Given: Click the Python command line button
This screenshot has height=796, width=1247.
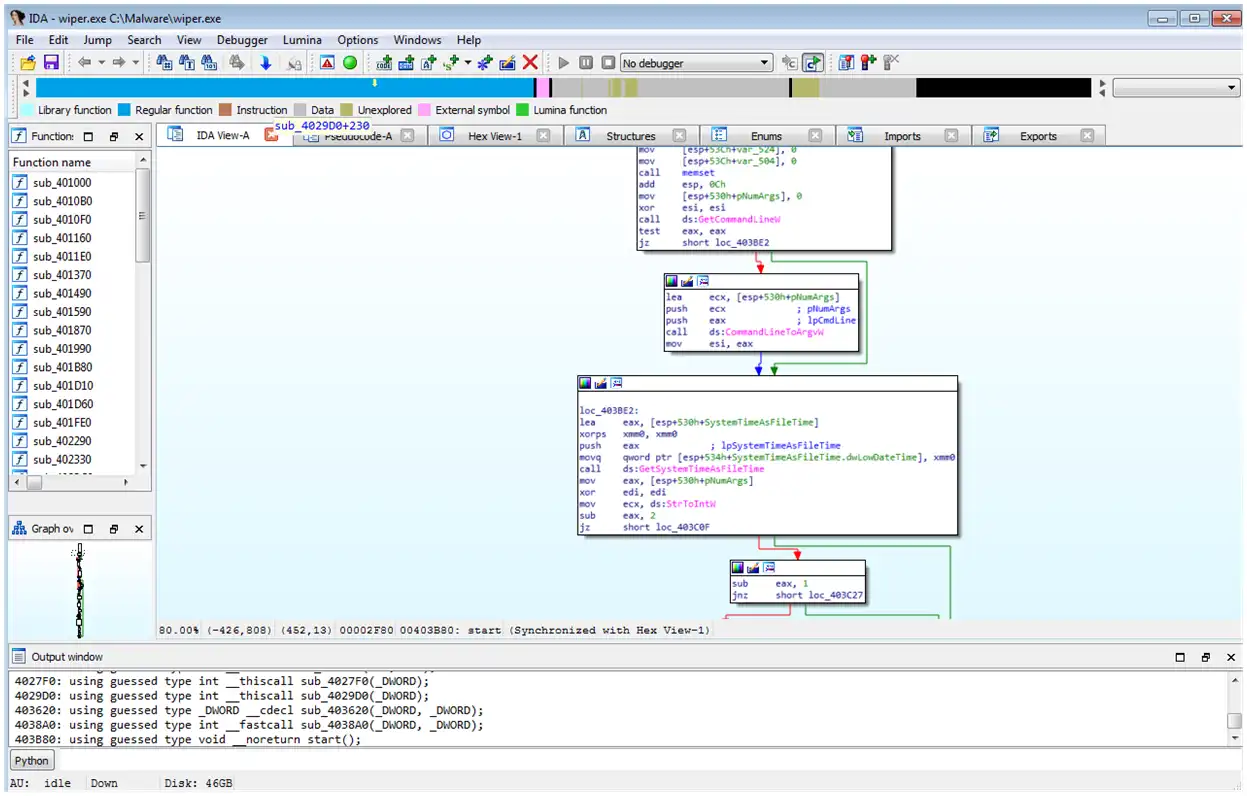Looking at the screenshot, I should 31,760.
